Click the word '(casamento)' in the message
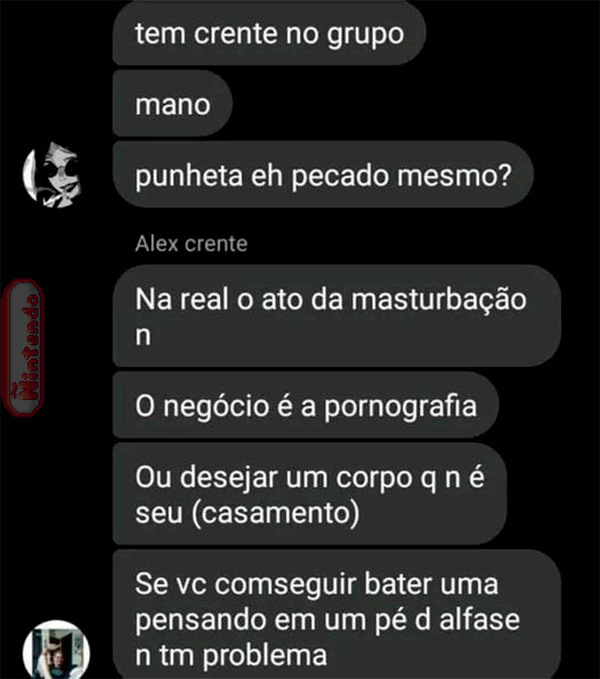Image resolution: width=600 pixels, height=679 pixels. (x=275, y=514)
